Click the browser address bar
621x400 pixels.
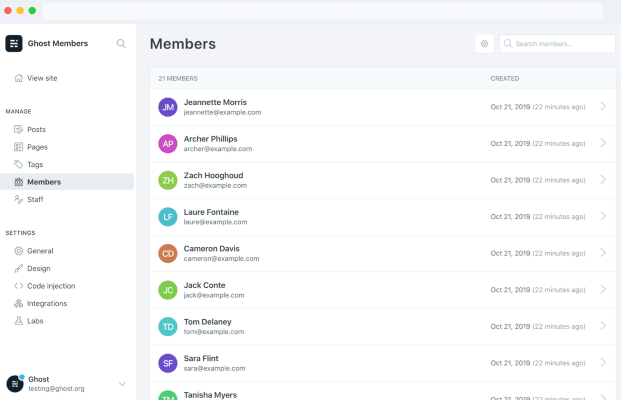323,11
